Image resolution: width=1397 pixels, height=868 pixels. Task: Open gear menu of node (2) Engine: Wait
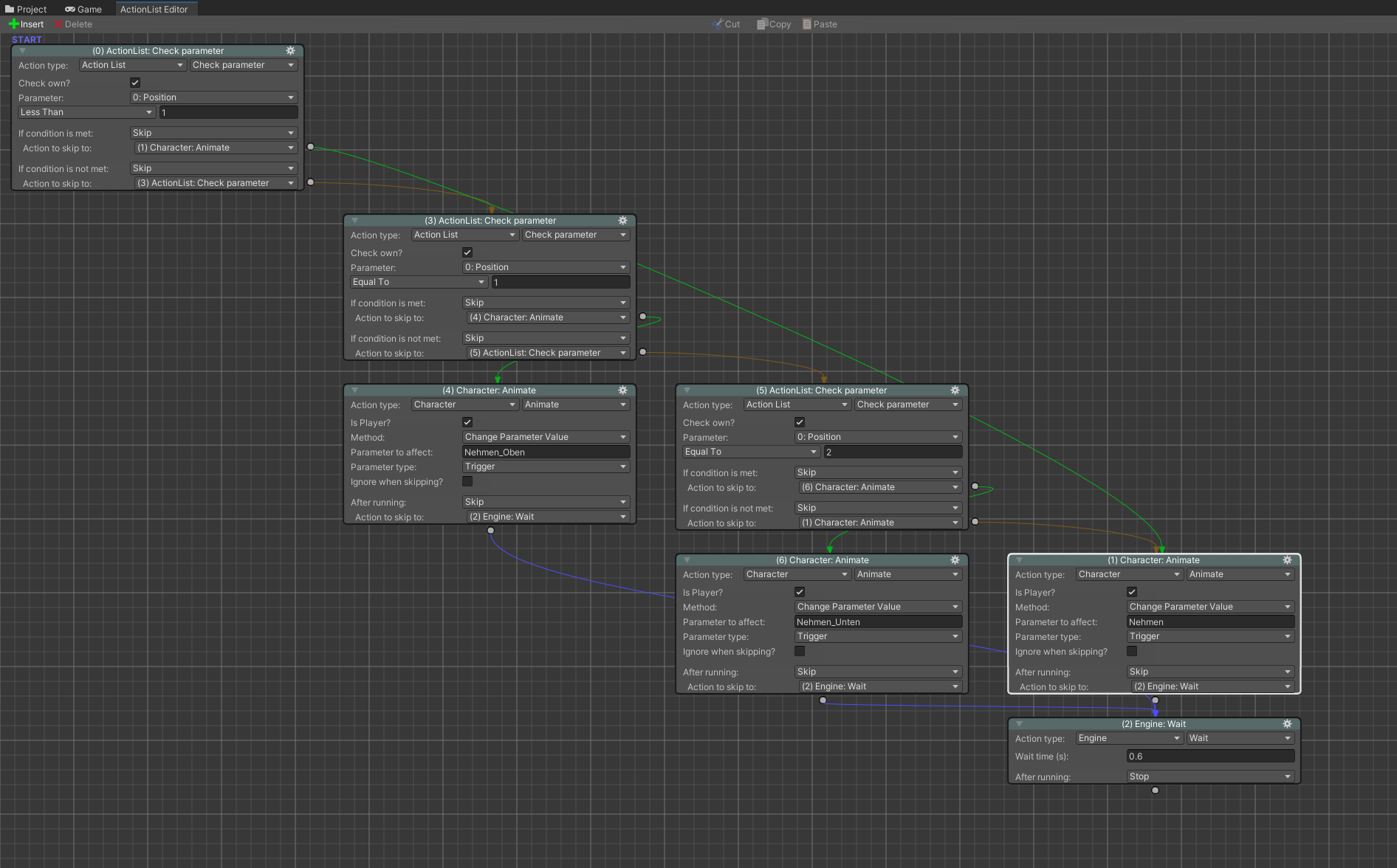pyautogui.click(x=1287, y=724)
